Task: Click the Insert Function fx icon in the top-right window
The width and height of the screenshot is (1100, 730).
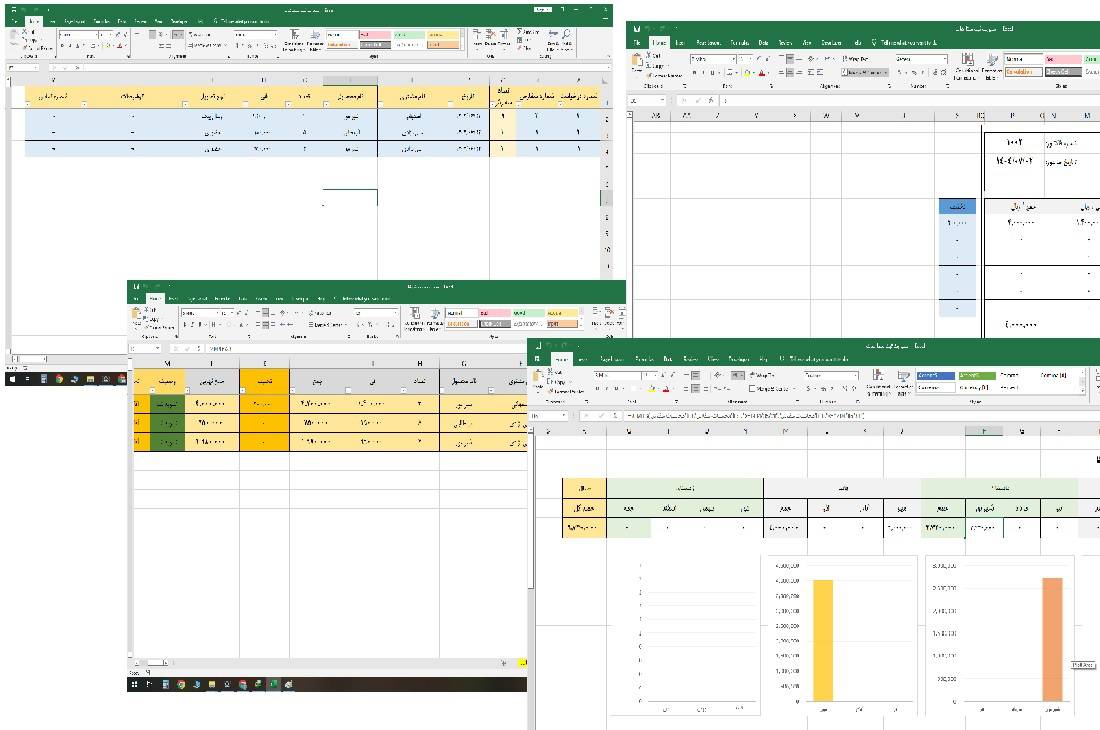Action: [x=711, y=101]
